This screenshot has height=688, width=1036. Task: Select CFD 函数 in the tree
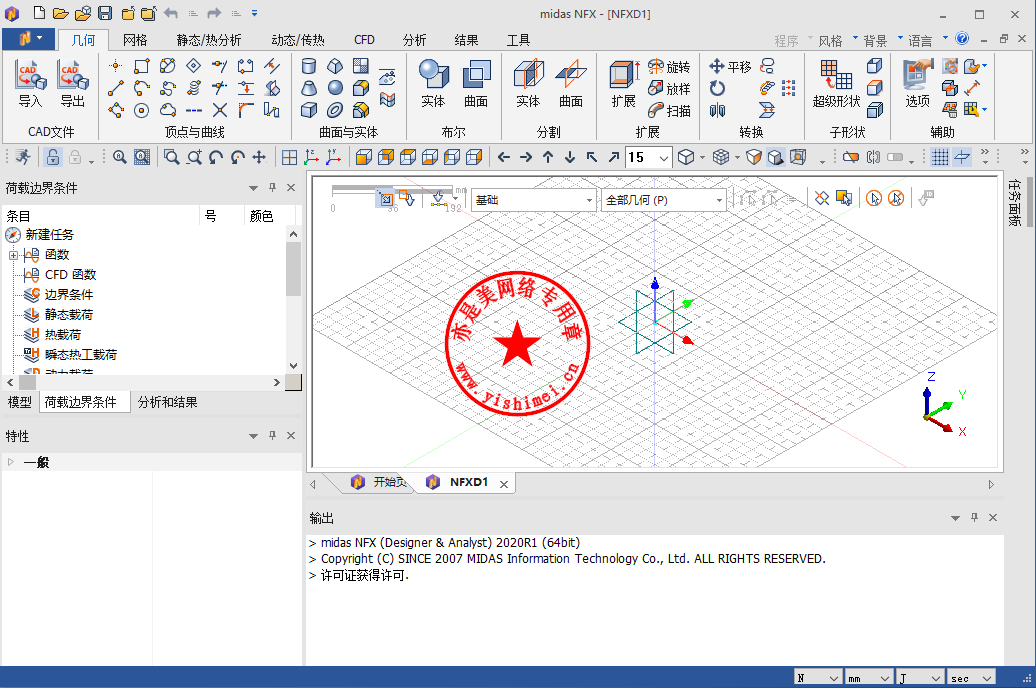click(70, 274)
